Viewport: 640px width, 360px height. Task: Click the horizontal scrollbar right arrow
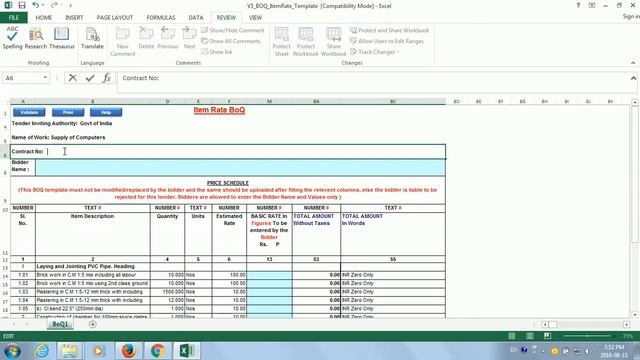pyautogui.click(x=627, y=324)
